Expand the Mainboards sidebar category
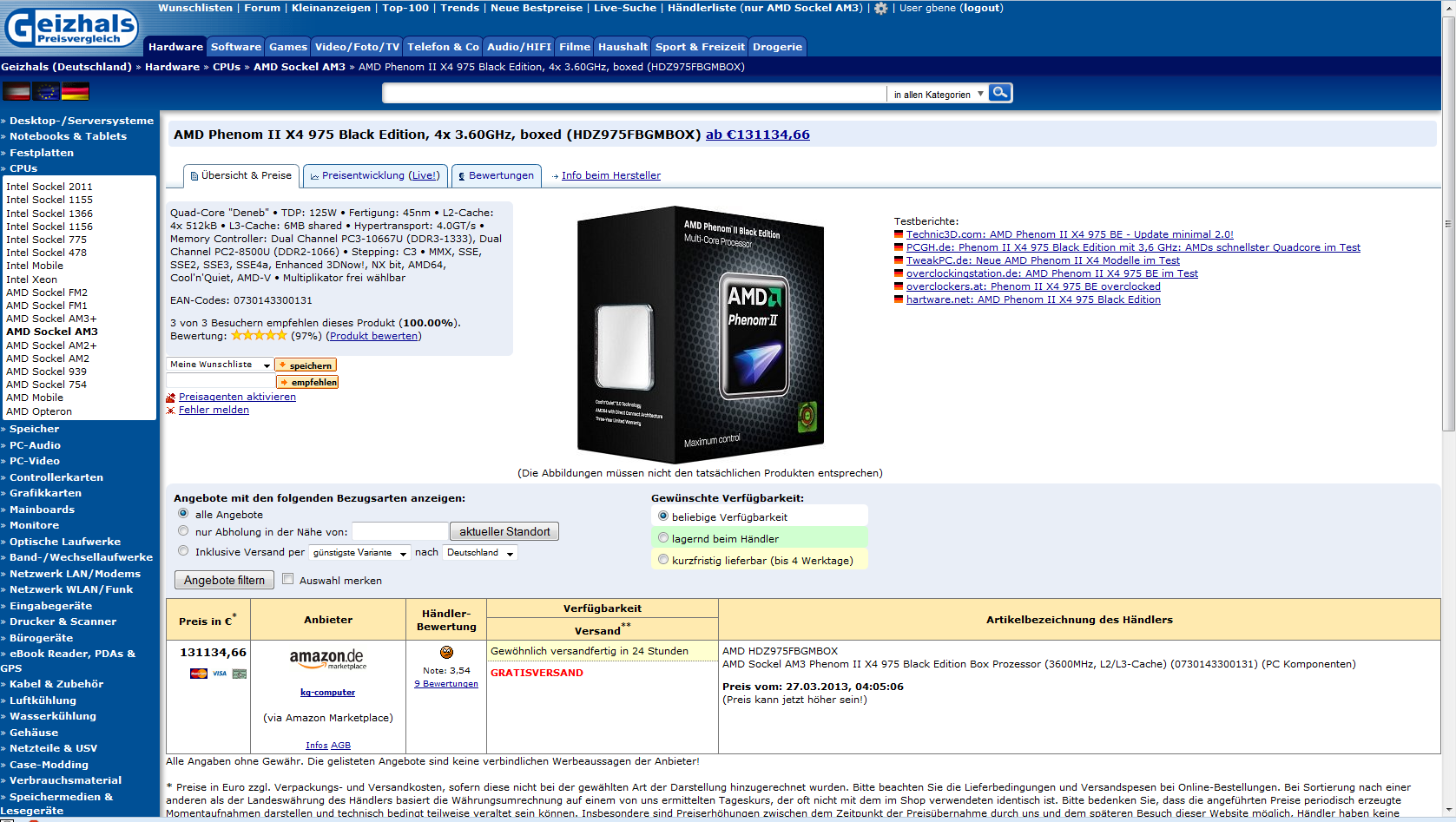 pyautogui.click(x=42, y=510)
